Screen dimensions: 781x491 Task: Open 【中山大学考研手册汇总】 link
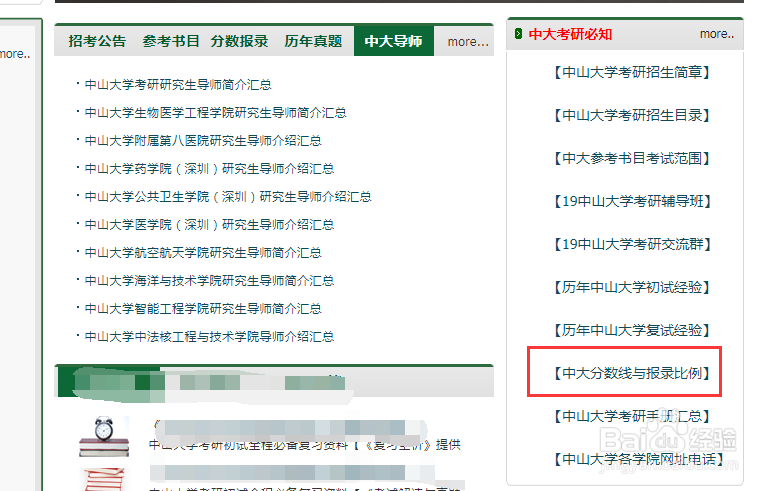(x=632, y=416)
